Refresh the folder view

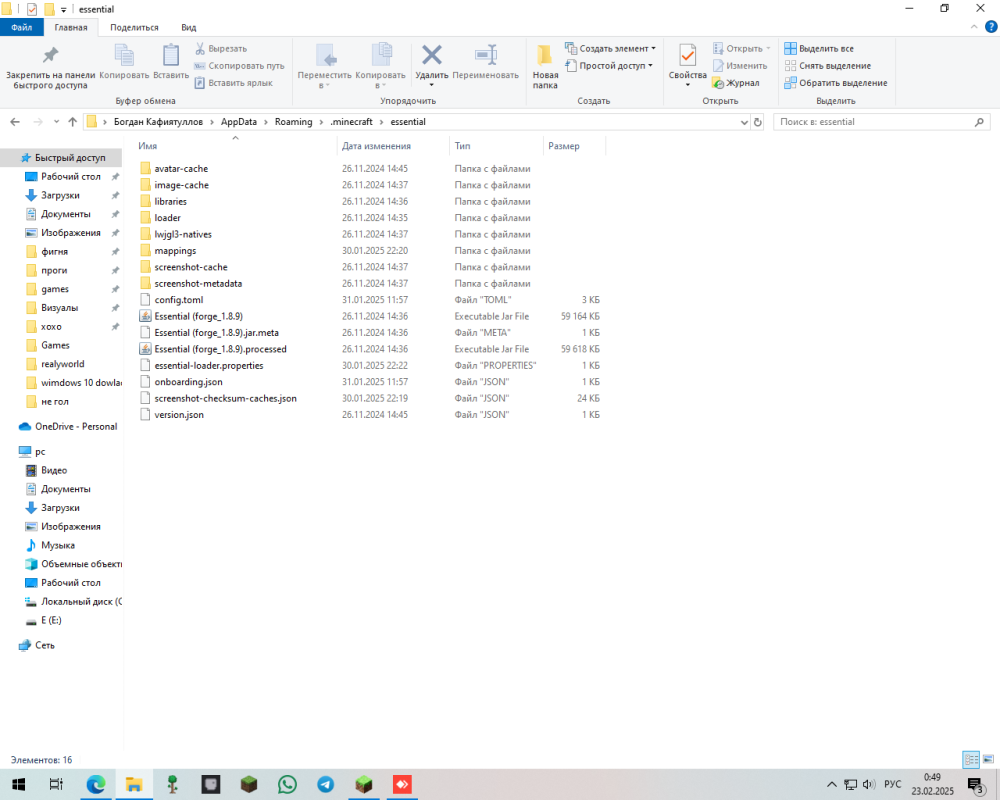pos(758,122)
